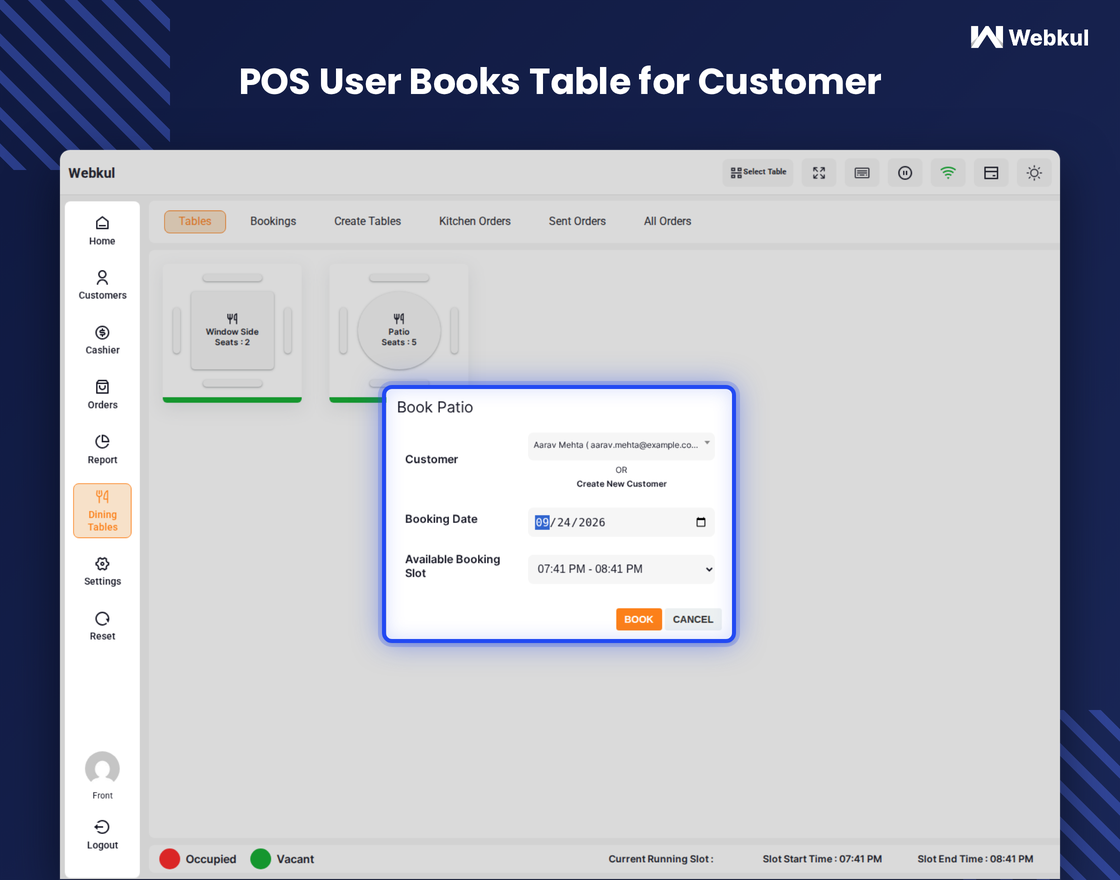Open the Kitchen Orders tab

474,221
